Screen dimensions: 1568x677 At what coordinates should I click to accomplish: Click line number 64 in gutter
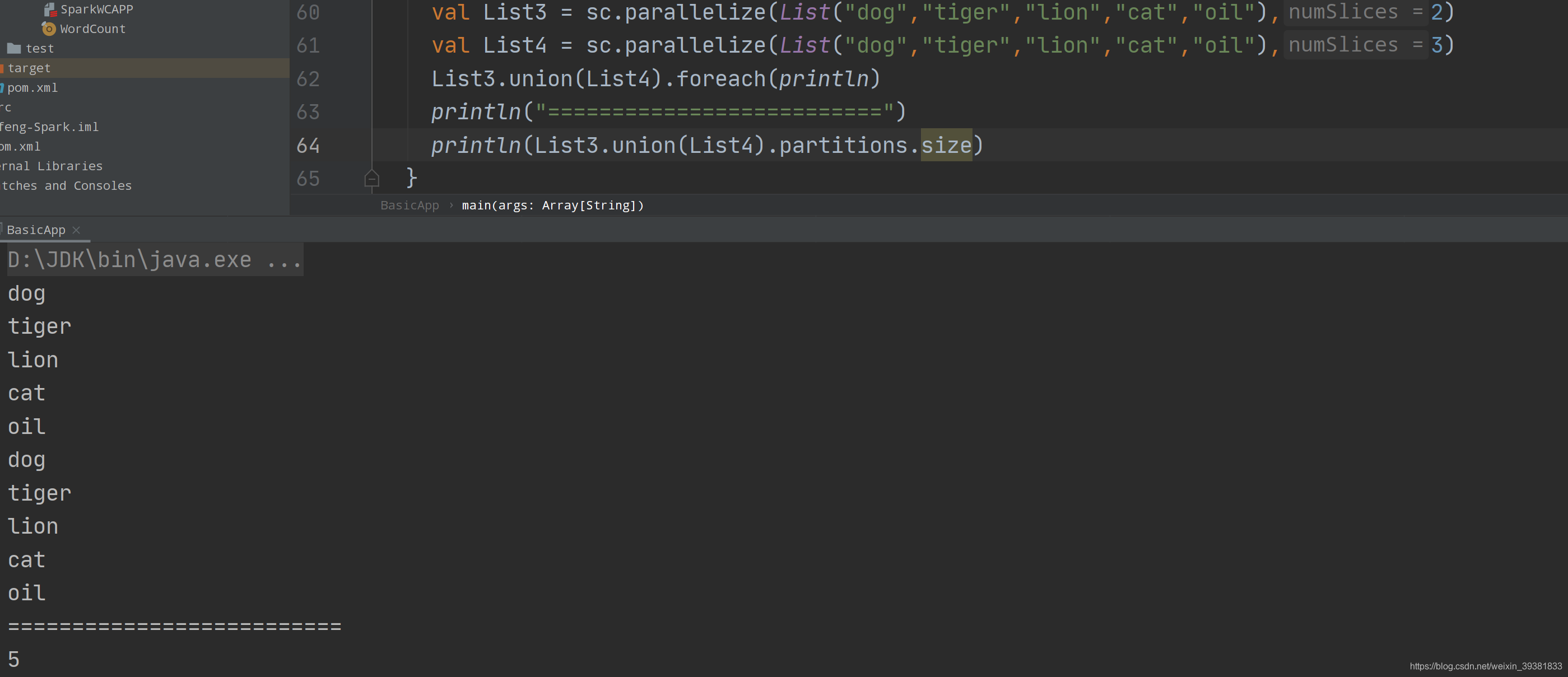point(308,146)
